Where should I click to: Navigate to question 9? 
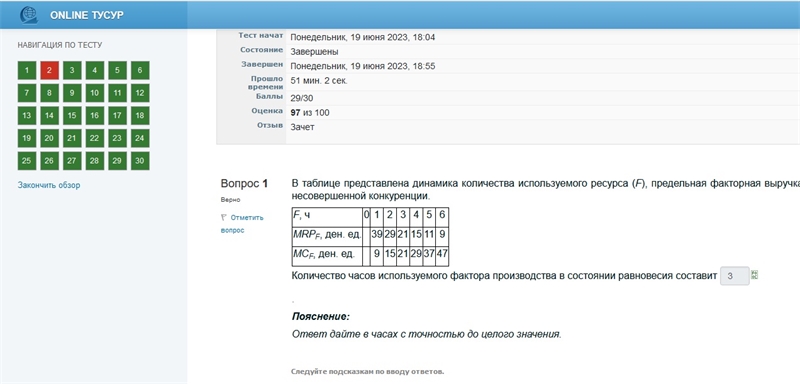tap(72, 93)
